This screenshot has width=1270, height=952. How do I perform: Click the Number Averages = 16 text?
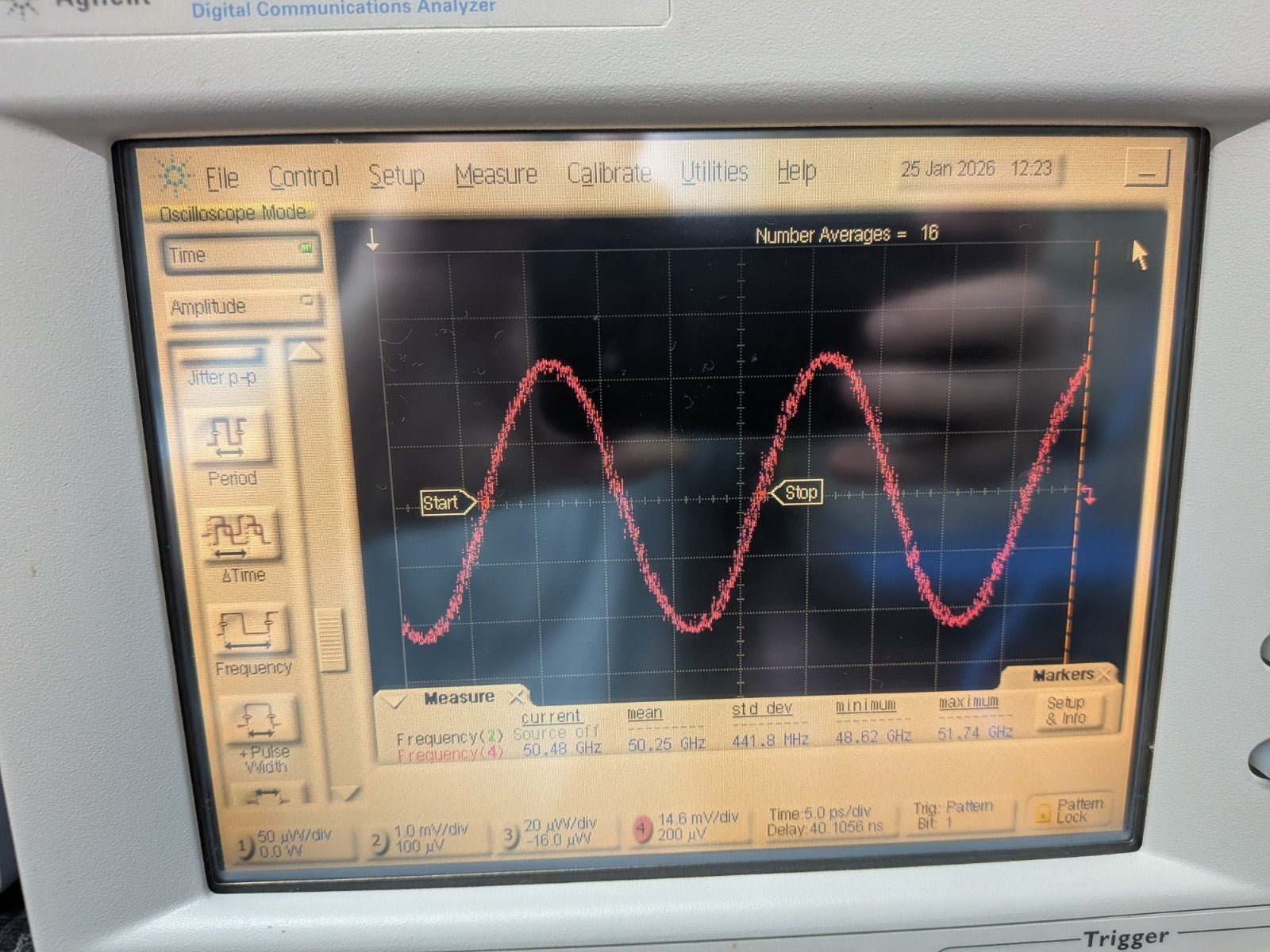(x=846, y=234)
